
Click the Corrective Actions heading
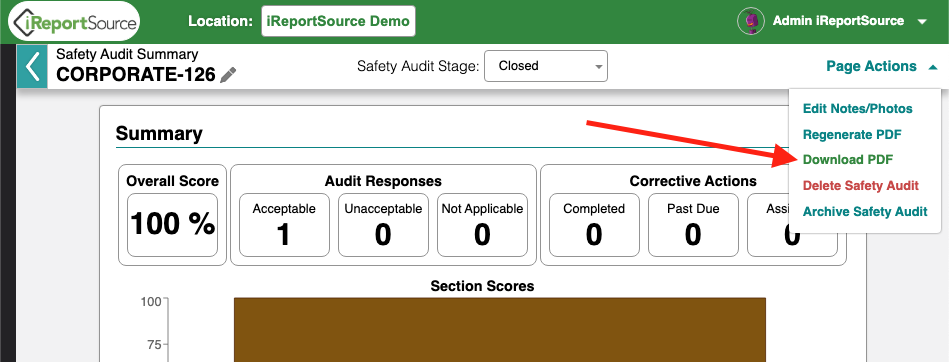click(693, 181)
